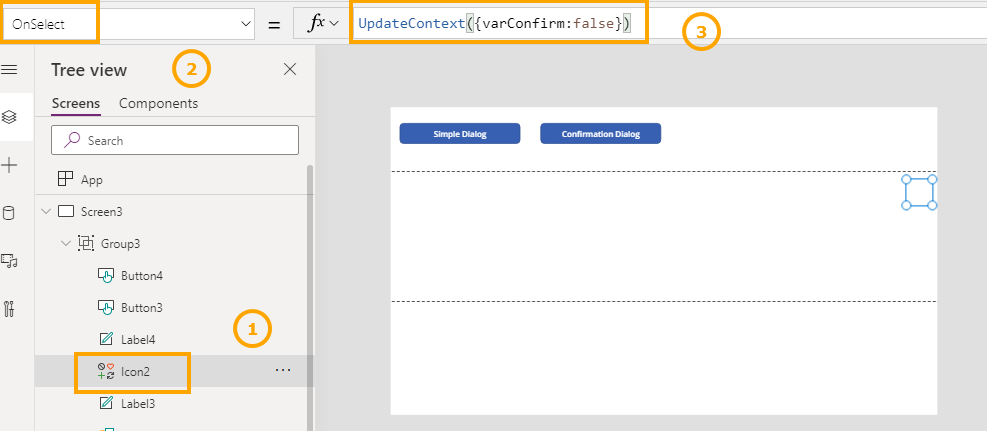Select App in the tree view

(91, 180)
